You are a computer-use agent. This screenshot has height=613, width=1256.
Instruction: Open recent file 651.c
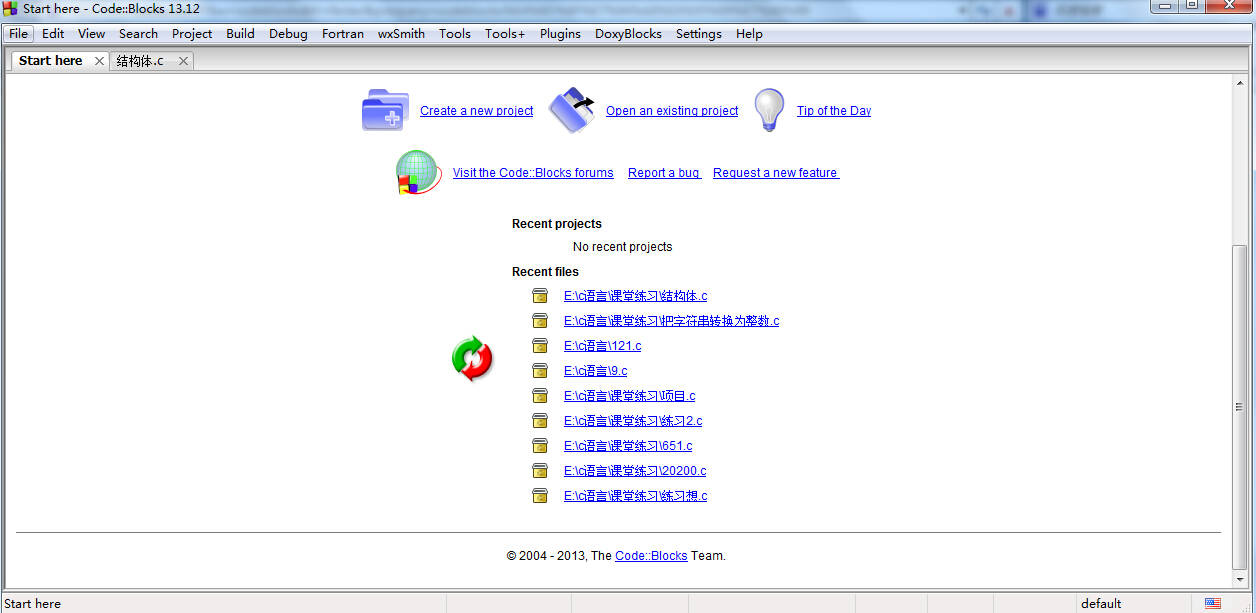click(x=628, y=446)
